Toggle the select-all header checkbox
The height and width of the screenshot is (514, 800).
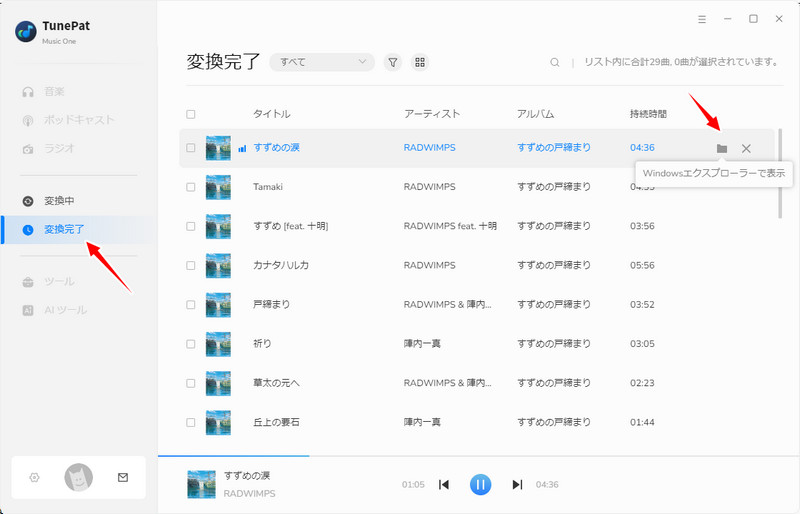coord(191,114)
